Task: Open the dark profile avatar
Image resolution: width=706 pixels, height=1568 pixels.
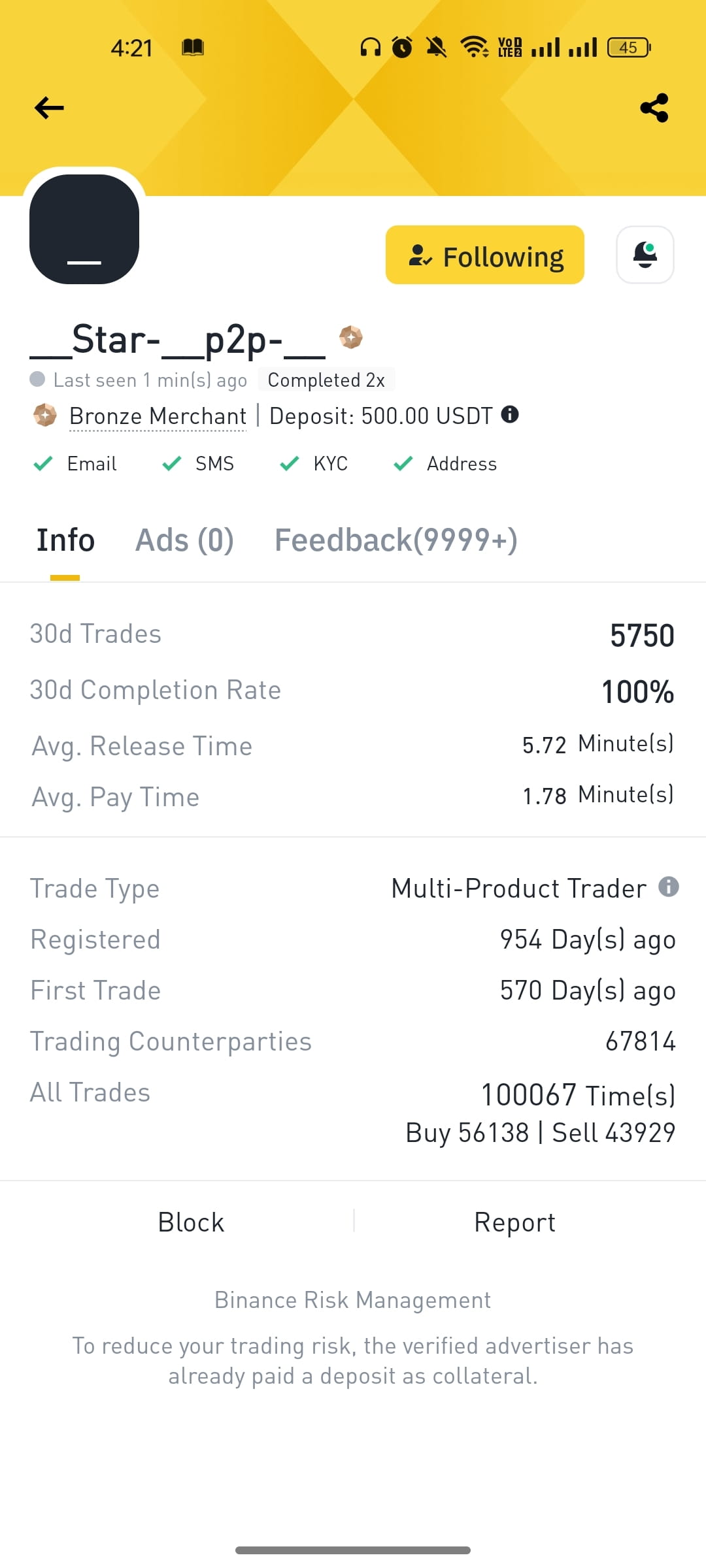Action: pyautogui.click(x=84, y=229)
